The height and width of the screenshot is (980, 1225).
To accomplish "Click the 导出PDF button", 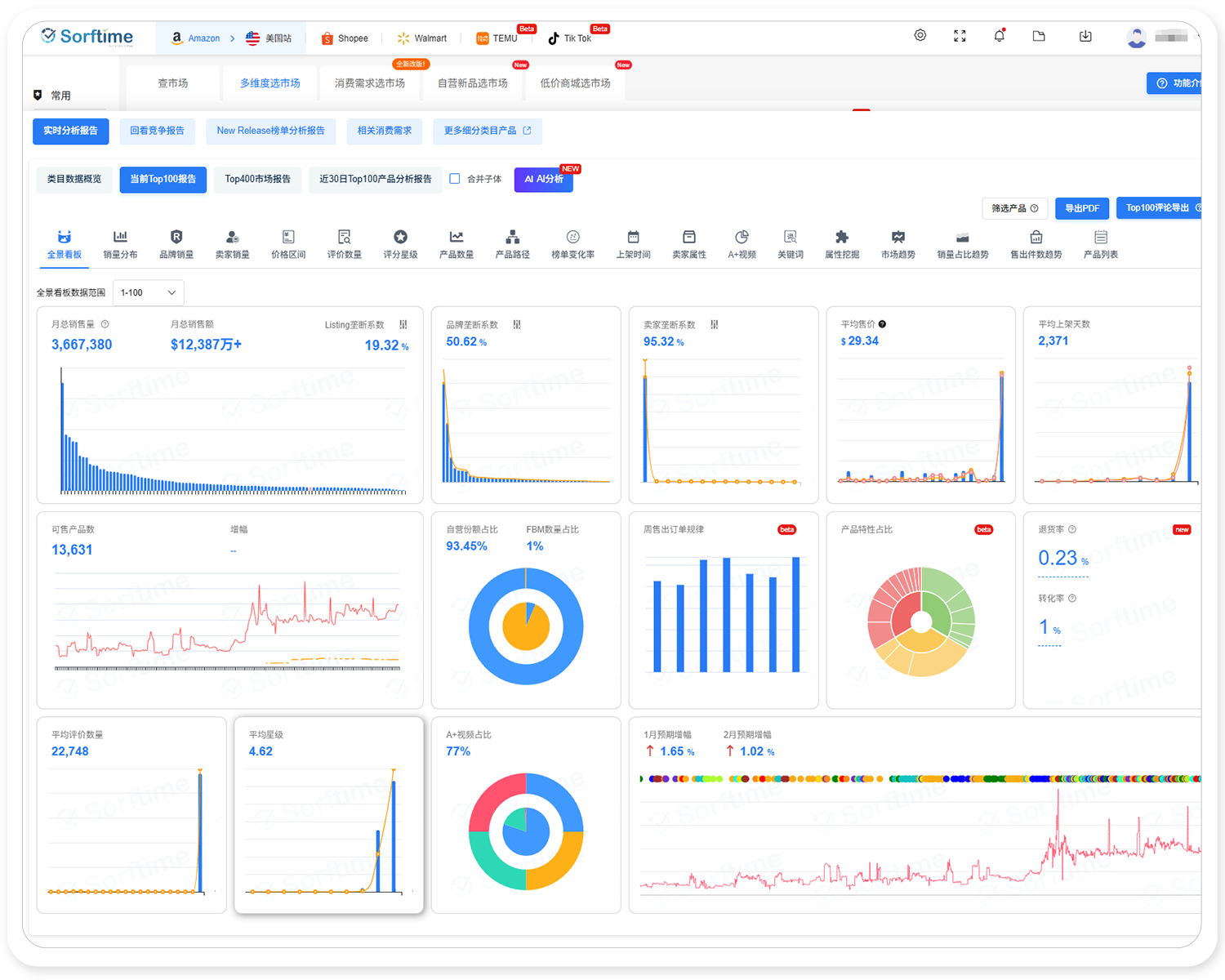I will 1082,208.
